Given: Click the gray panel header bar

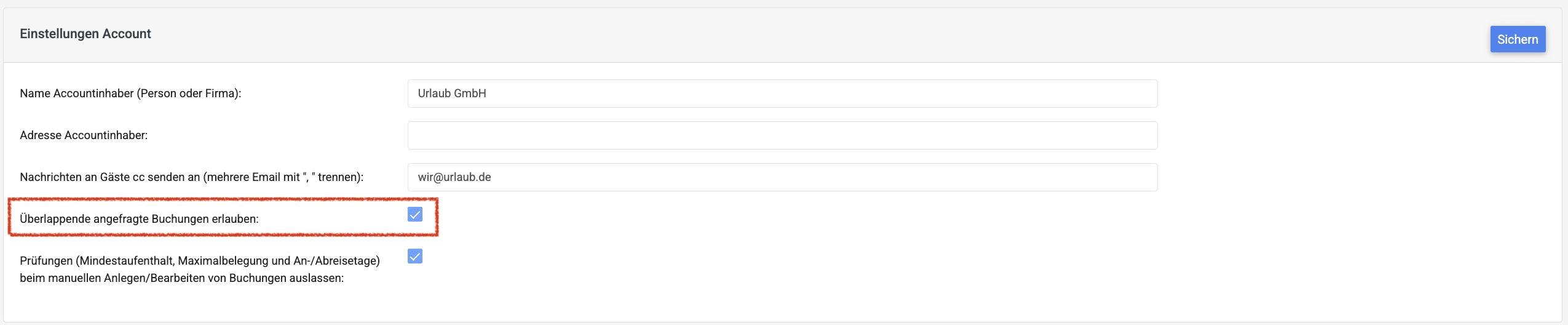Looking at the screenshot, I should (x=738, y=34).
